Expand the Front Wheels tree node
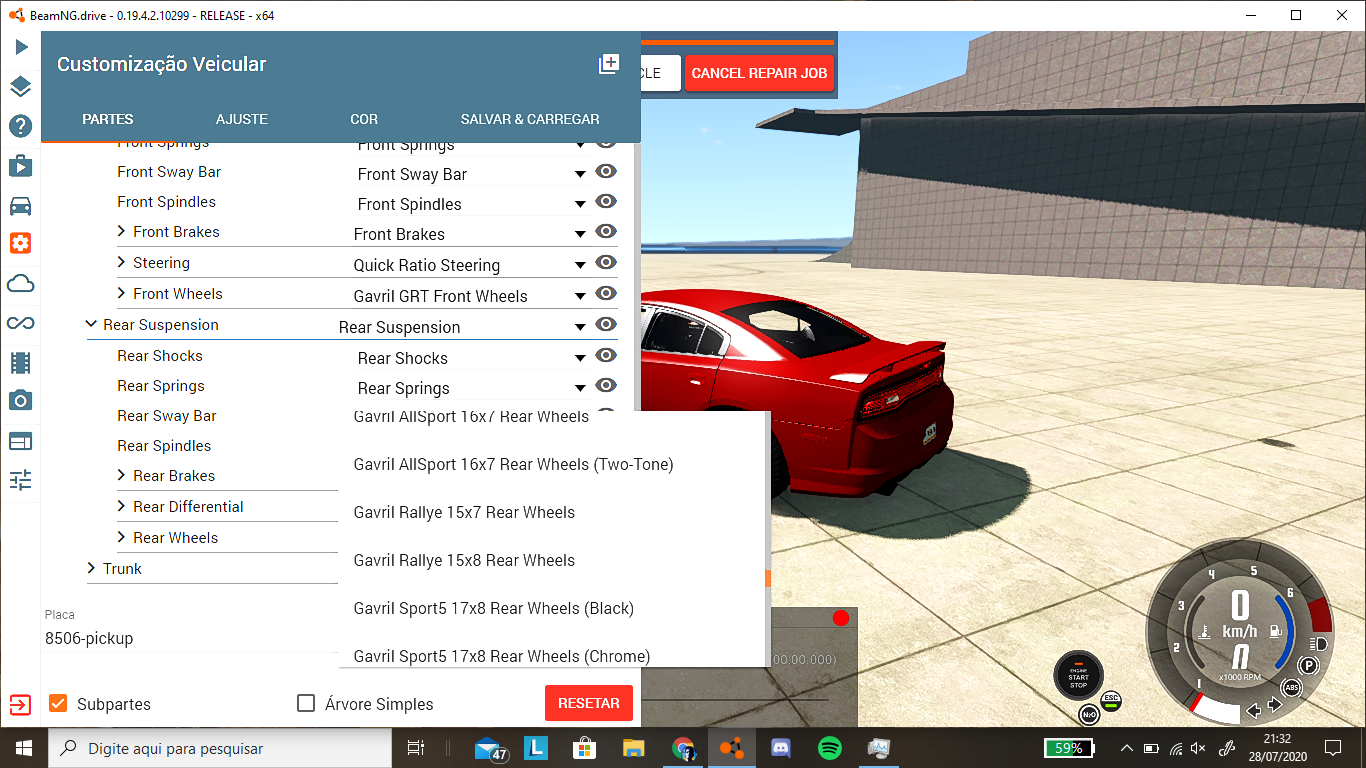This screenshot has height=768, width=1366. point(121,294)
